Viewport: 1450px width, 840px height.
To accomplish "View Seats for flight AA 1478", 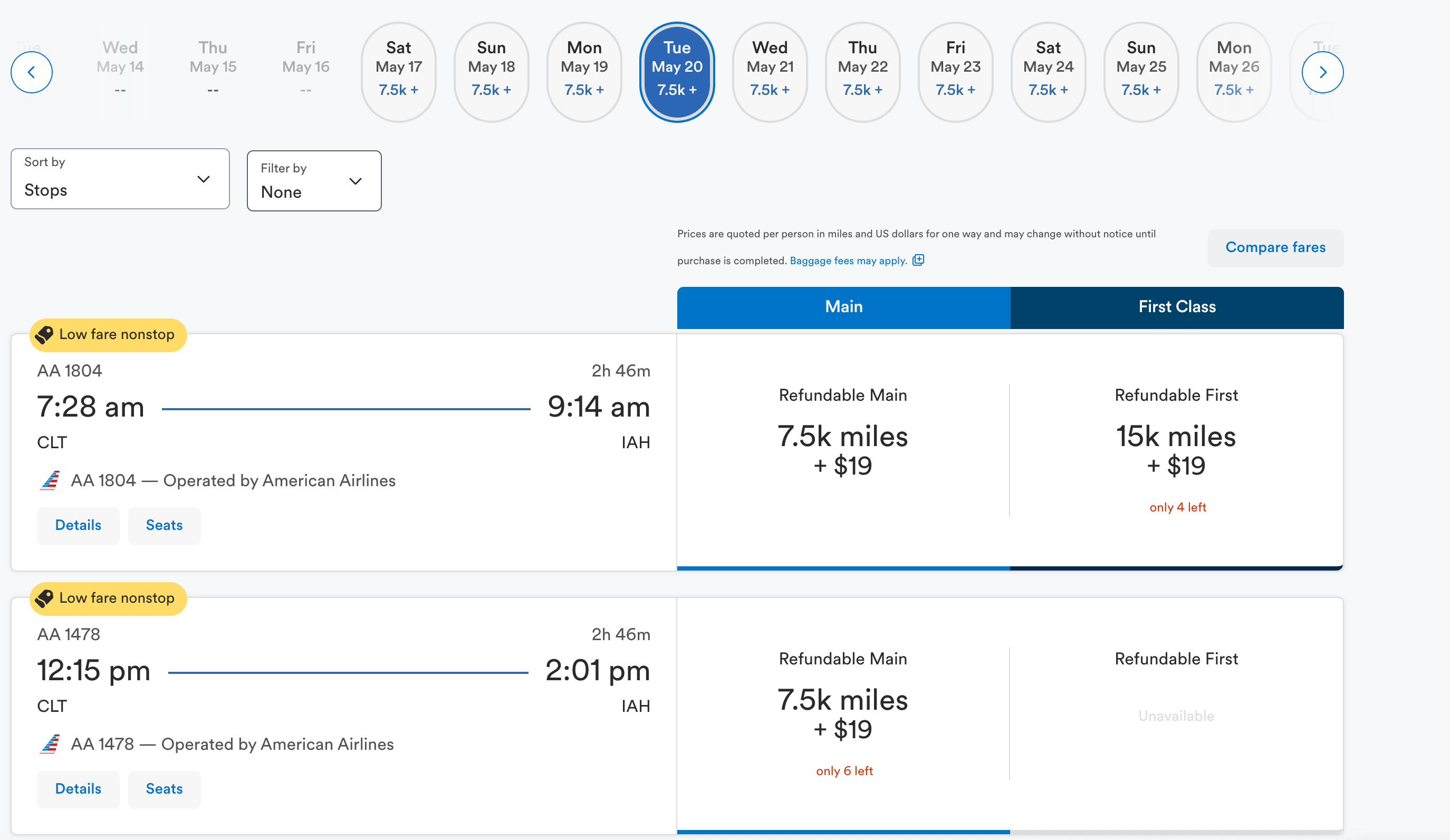I will (x=164, y=789).
